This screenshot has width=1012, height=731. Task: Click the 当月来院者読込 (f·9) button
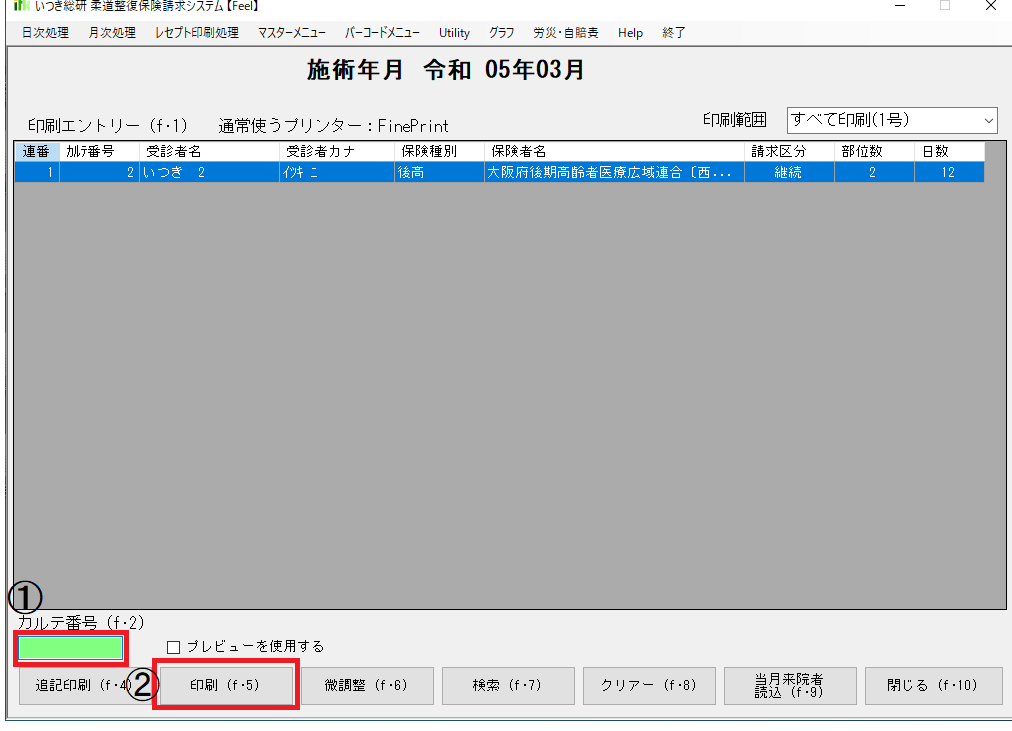coord(789,686)
